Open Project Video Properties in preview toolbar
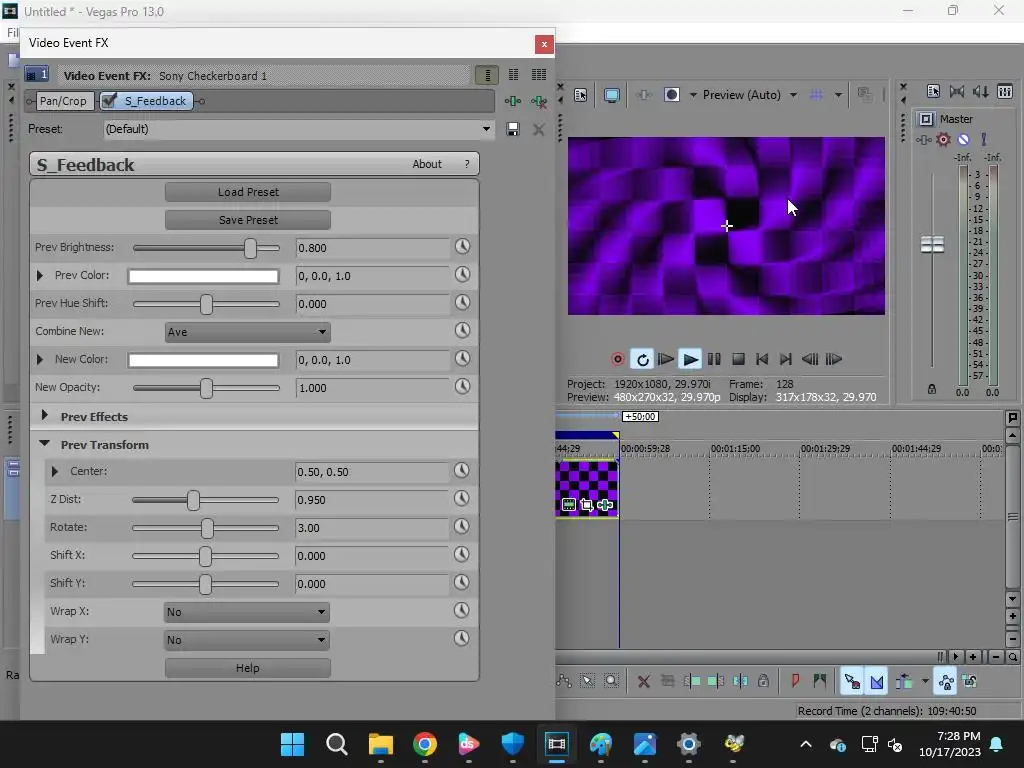The height and width of the screenshot is (768, 1024). click(x=581, y=95)
